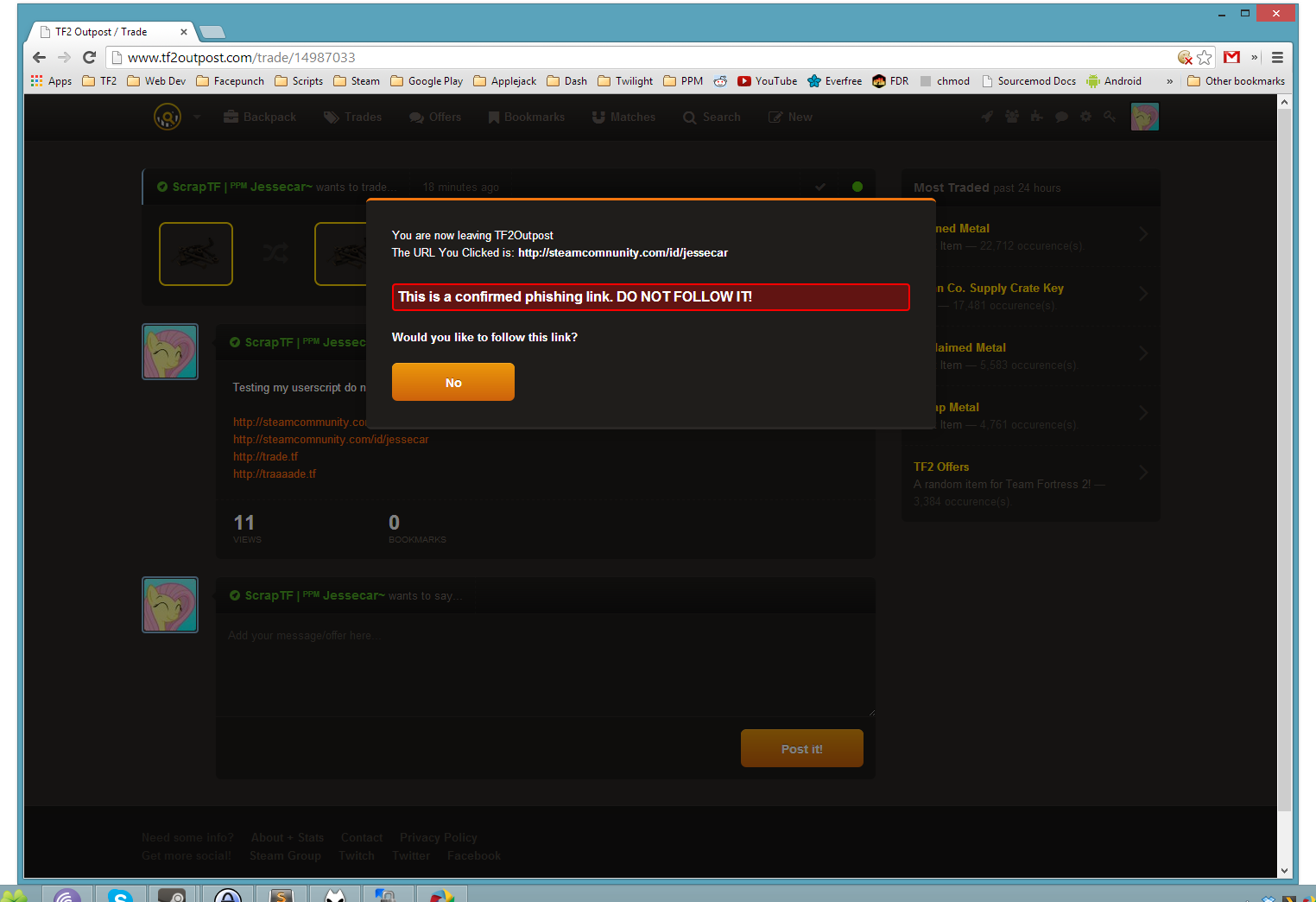Open the Backpack nav item
The width and height of the screenshot is (1316, 902).
tap(260, 117)
